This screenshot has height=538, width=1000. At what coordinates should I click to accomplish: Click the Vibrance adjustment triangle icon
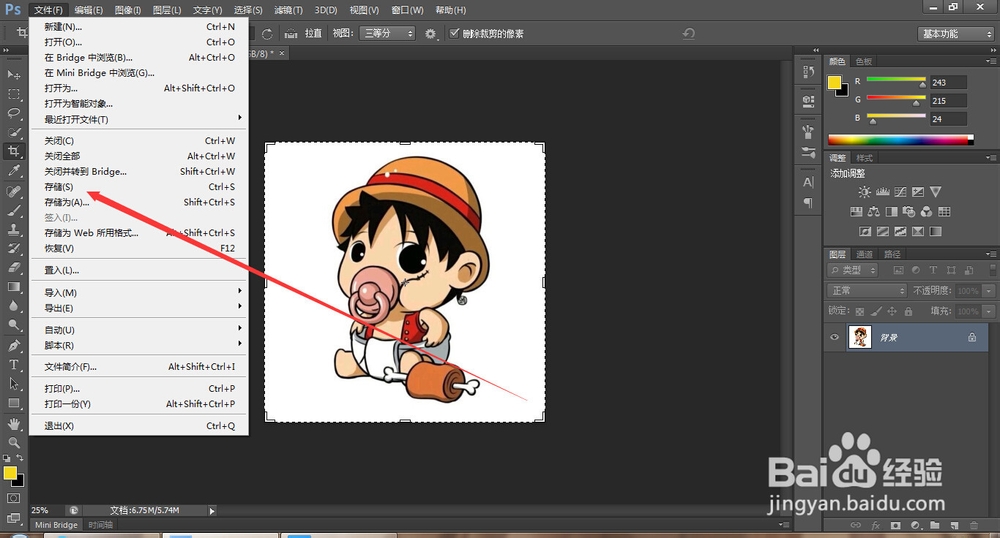pyautogui.click(x=936, y=192)
